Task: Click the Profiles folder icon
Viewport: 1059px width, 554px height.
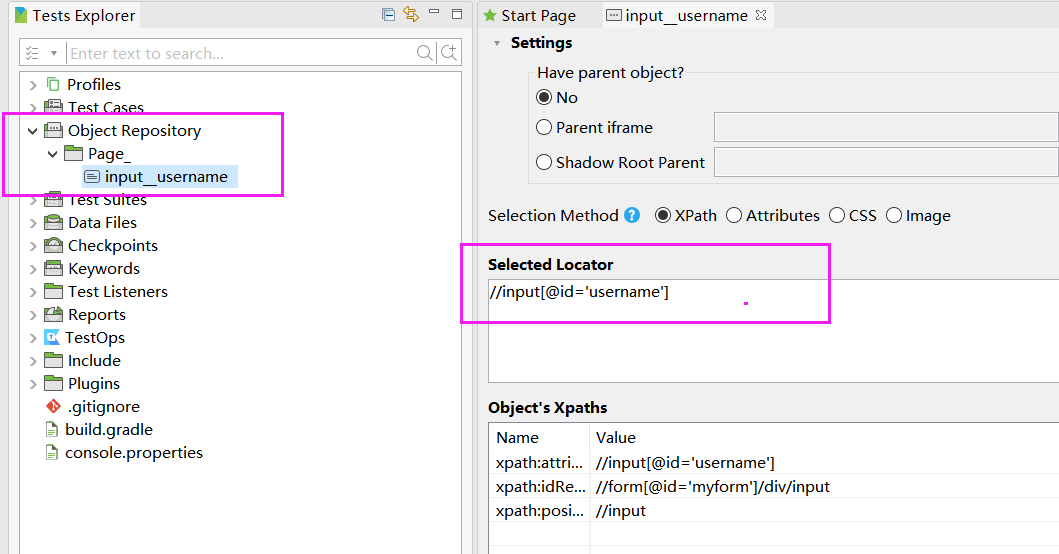Action: pos(53,85)
